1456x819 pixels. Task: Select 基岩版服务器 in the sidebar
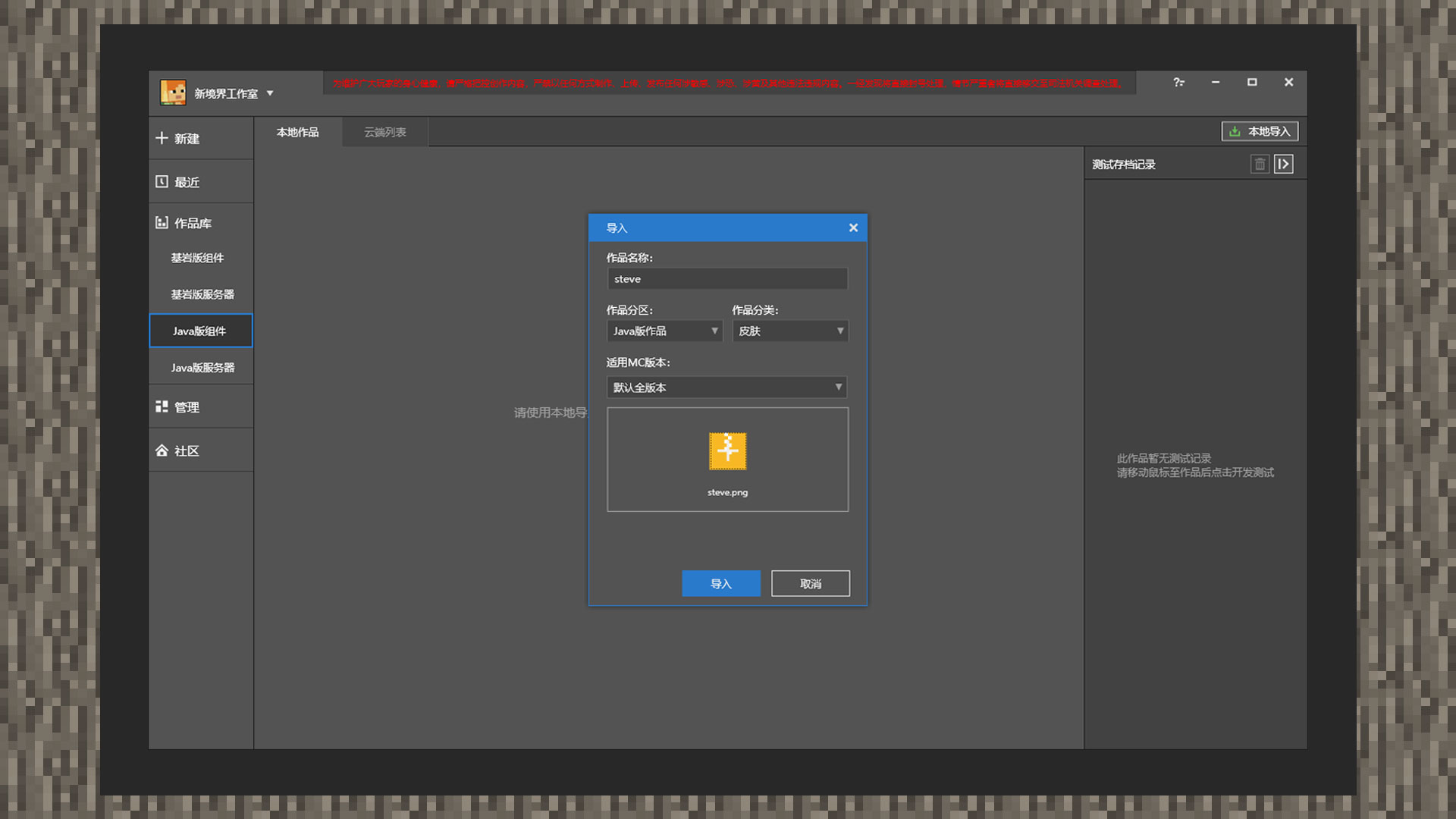(x=201, y=294)
